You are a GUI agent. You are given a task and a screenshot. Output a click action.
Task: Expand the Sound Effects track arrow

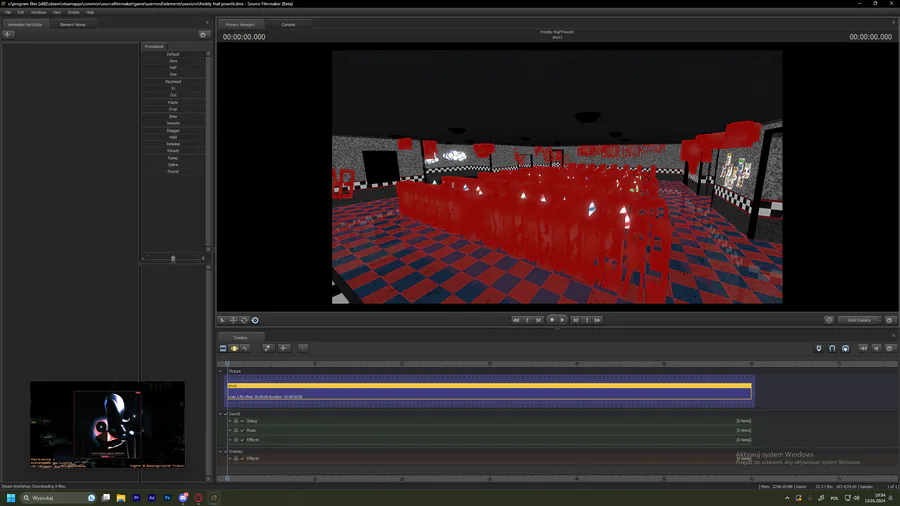(230, 440)
